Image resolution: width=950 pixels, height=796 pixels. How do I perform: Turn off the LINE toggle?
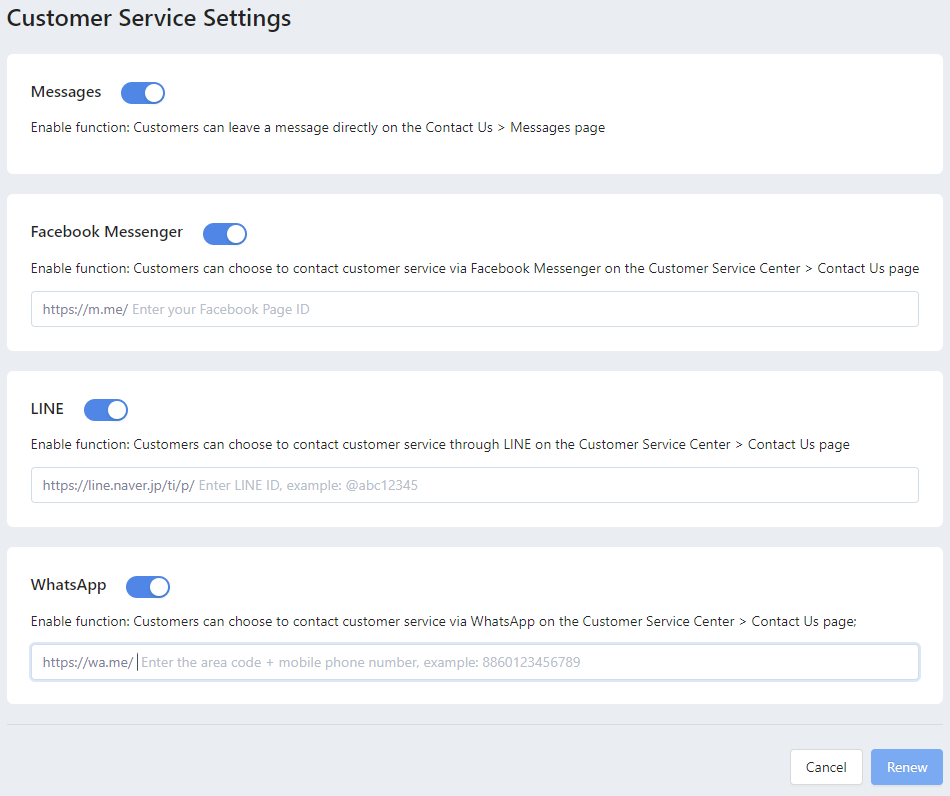[106, 410]
